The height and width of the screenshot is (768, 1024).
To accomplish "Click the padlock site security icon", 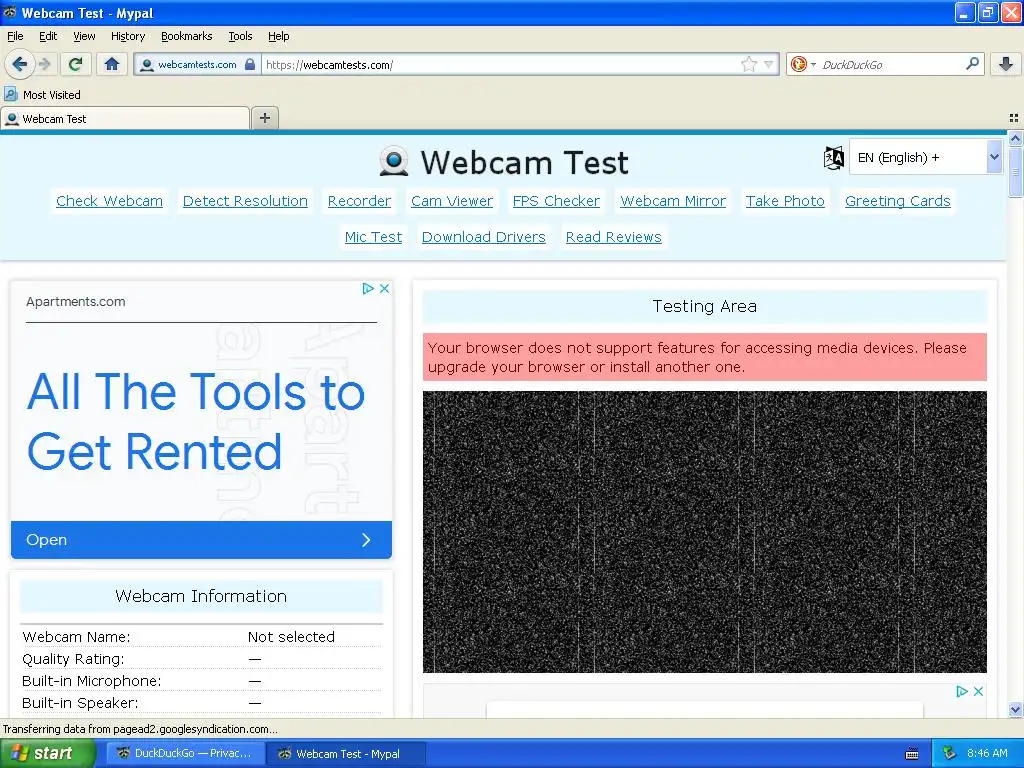I will coord(249,64).
